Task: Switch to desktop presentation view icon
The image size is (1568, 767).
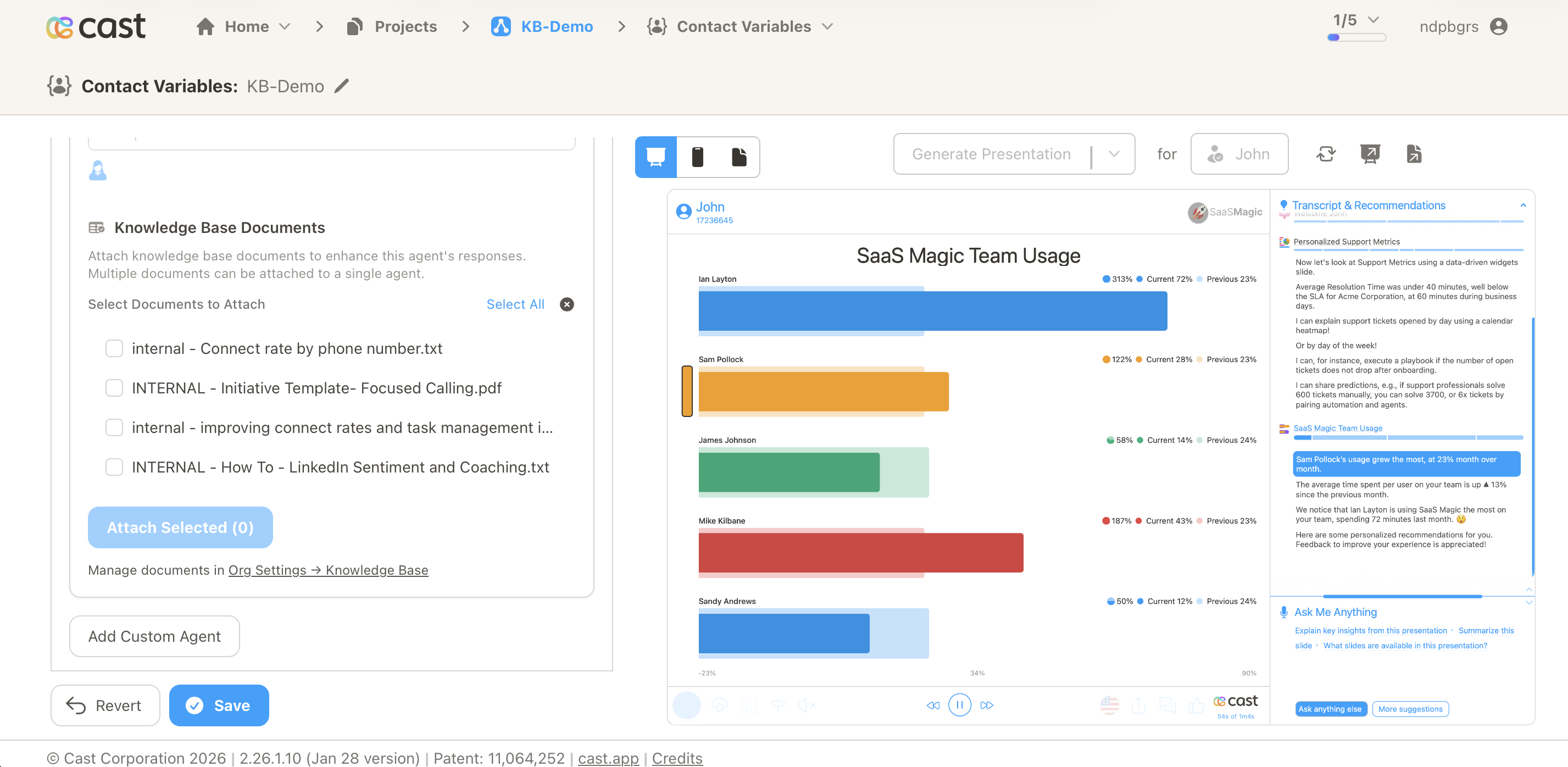Action: point(655,157)
